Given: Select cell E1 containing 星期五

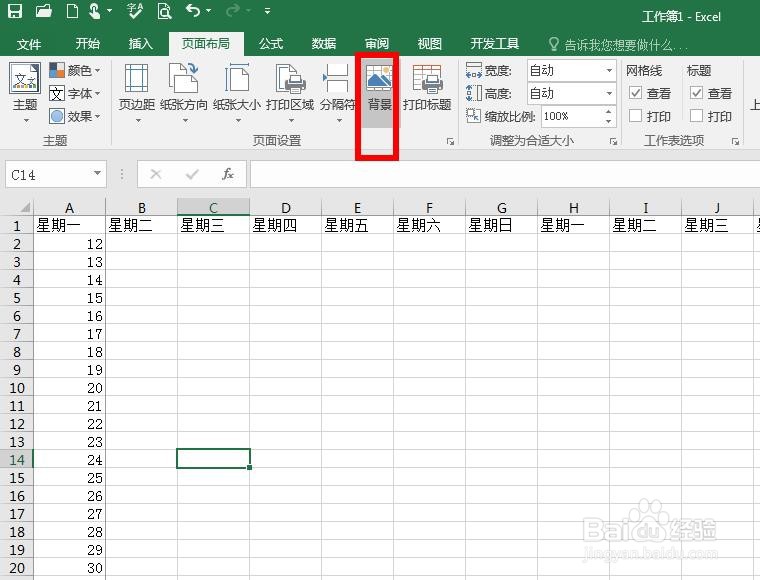Looking at the screenshot, I should [358, 225].
